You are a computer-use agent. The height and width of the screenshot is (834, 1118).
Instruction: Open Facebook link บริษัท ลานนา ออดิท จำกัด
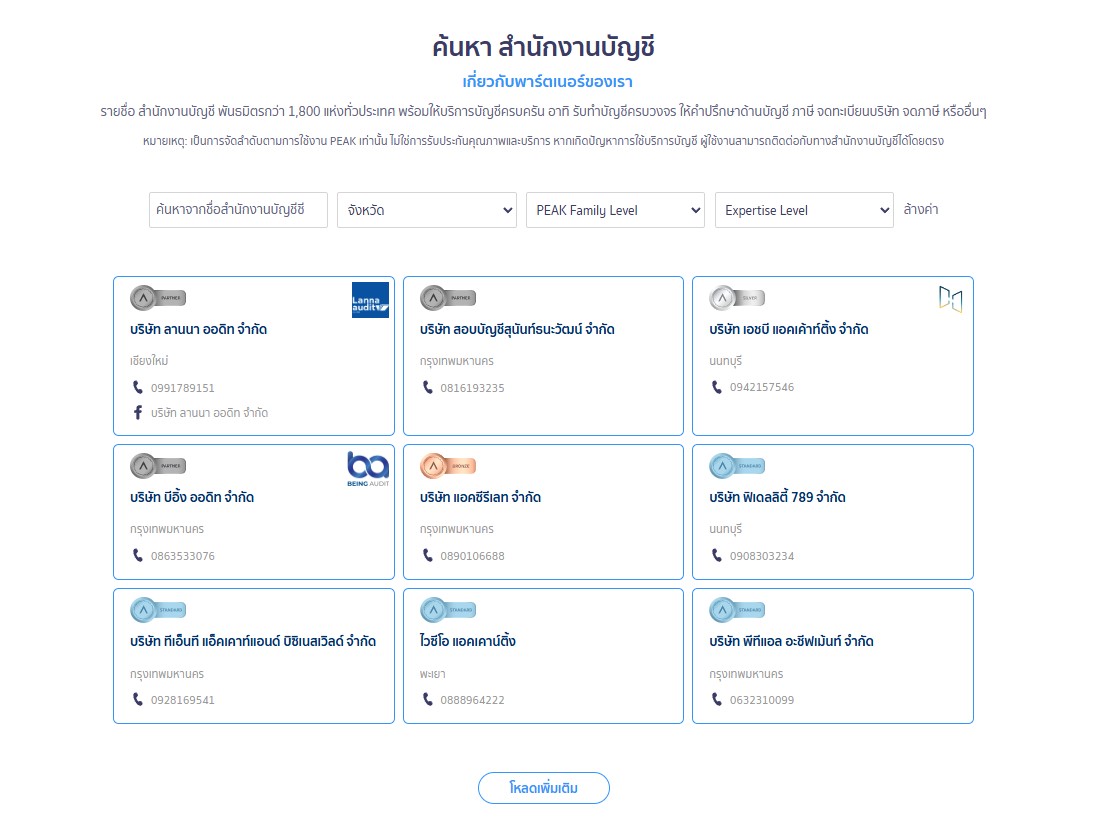point(209,413)
